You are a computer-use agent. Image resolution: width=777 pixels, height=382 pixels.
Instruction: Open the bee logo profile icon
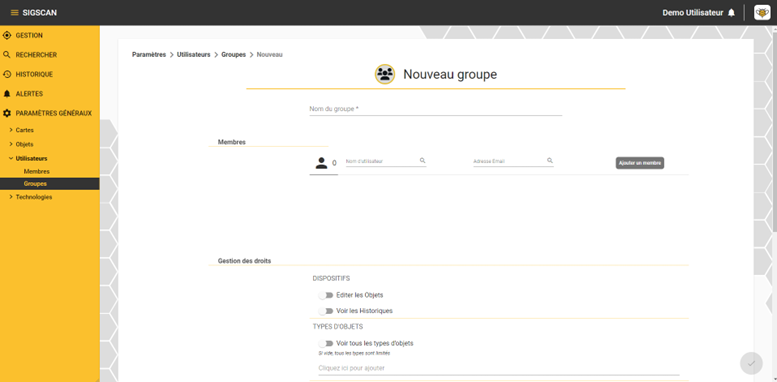tap(762, 12)
